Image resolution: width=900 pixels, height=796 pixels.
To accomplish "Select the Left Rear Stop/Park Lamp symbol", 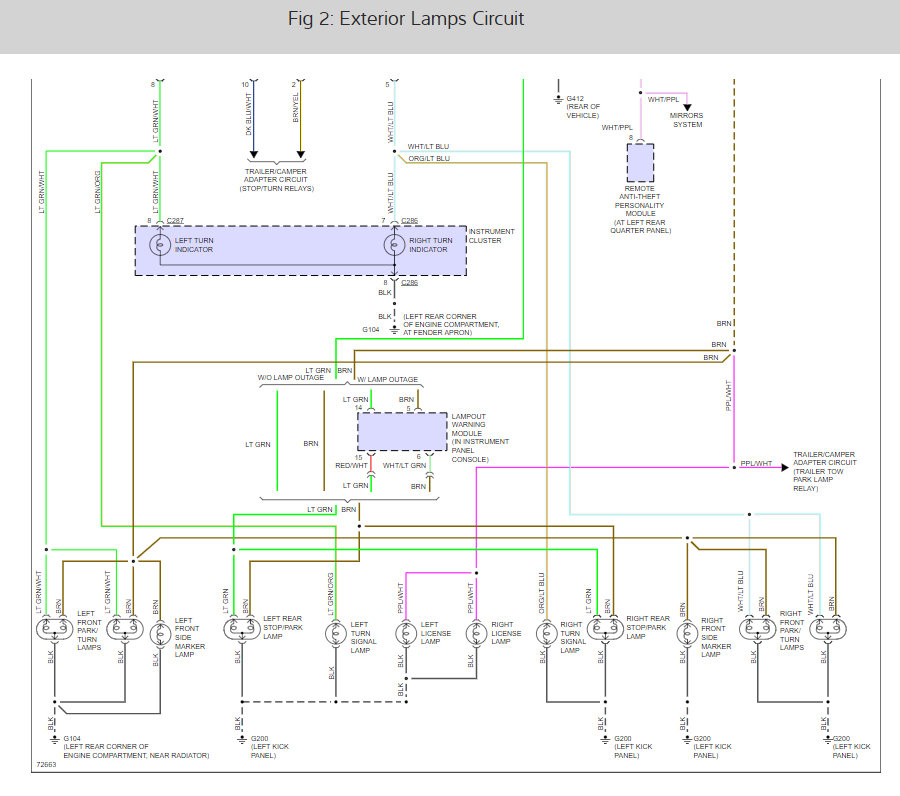I will 242,628.
